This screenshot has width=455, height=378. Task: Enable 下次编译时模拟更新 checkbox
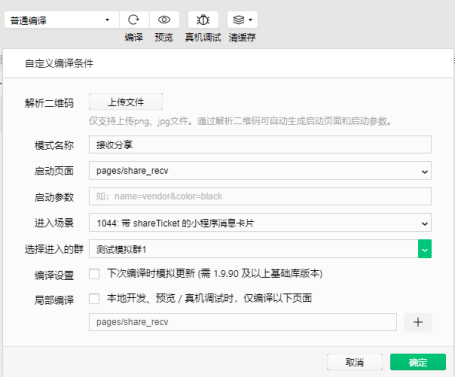coord(94,274)
